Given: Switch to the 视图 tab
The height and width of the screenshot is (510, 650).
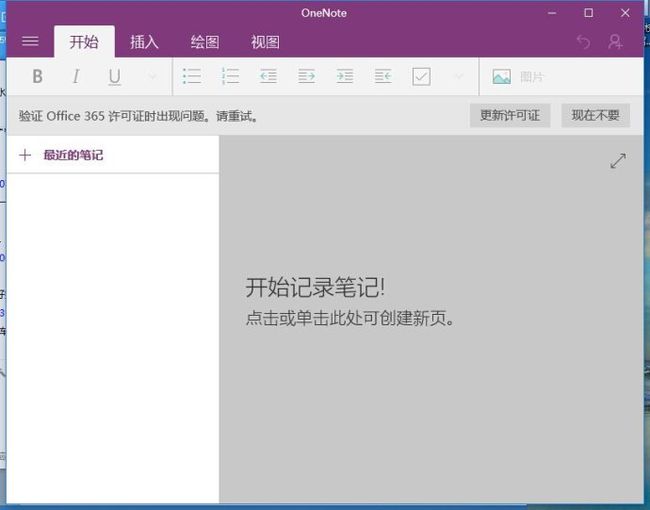Looking at the screenshot, I should 265,42.
